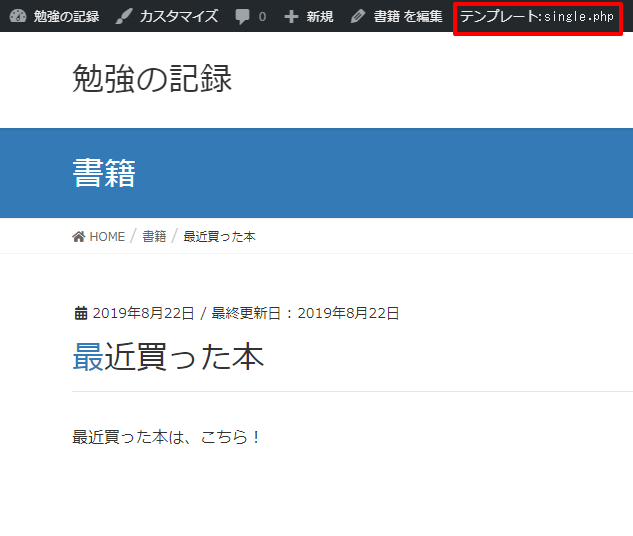The height and width of the screenshot is (536, 633).
Task: Click the calendar icon beside the post date
Action: pos(81,314)
